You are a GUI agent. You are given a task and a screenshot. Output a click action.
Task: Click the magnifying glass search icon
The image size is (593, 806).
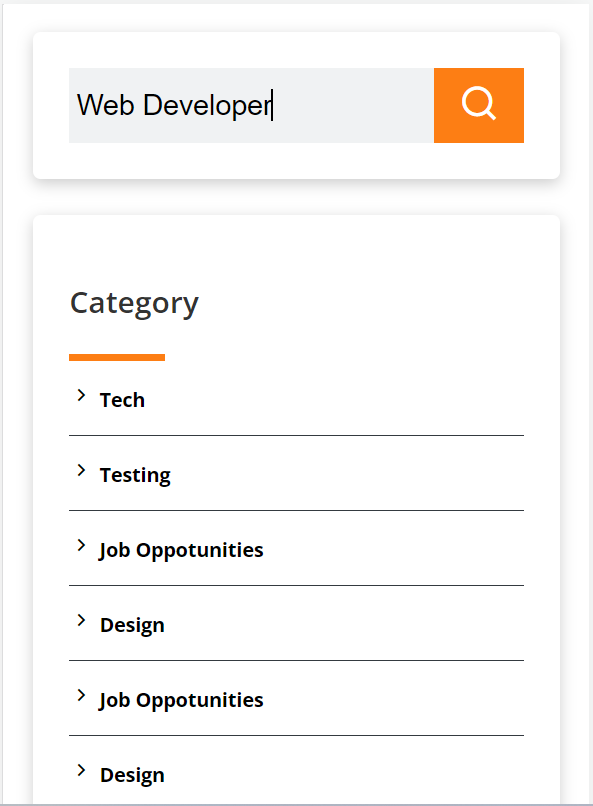pos(478,103)
